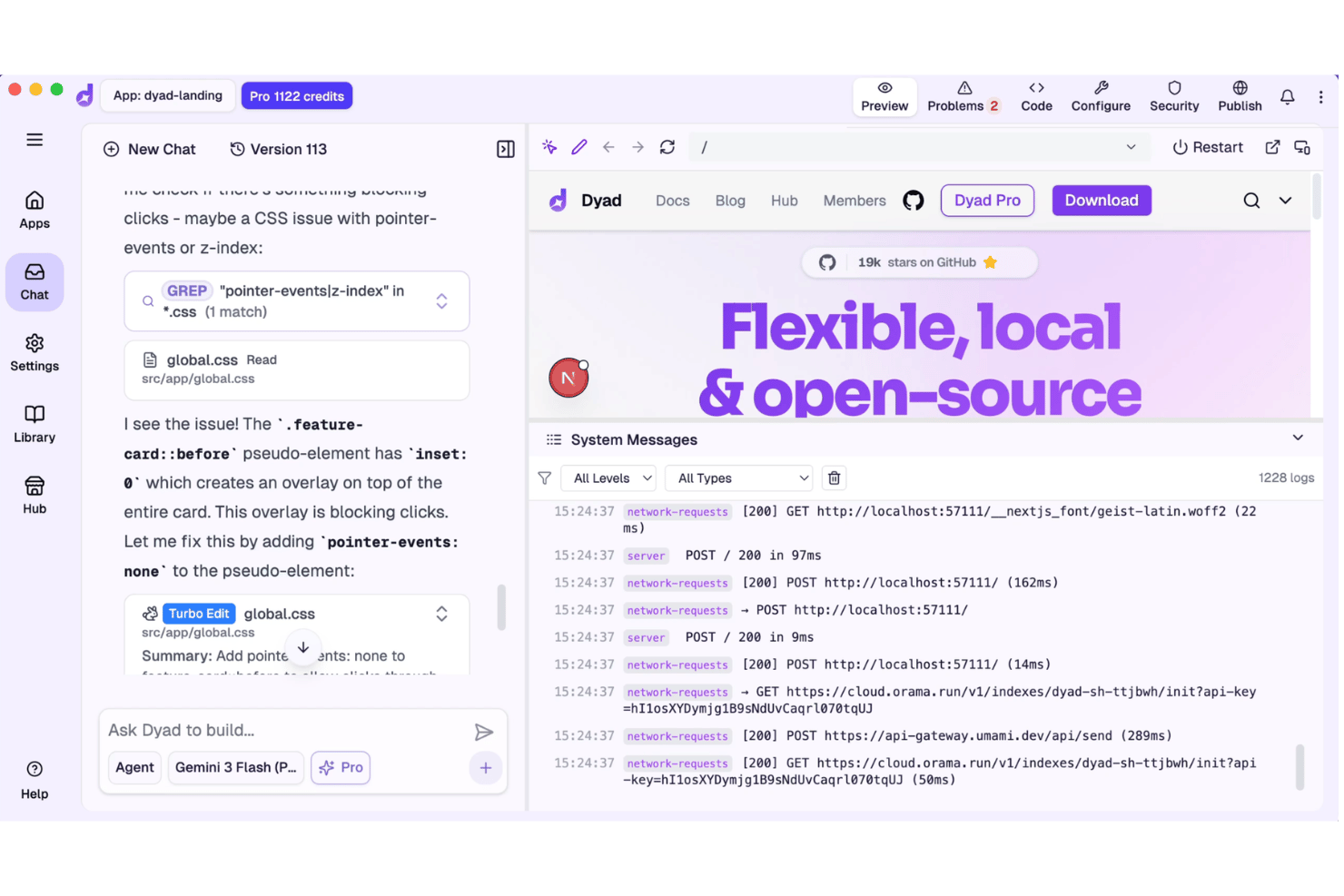
Task: Toggle the chat side panel layout icon
Action: click(506, 149)
